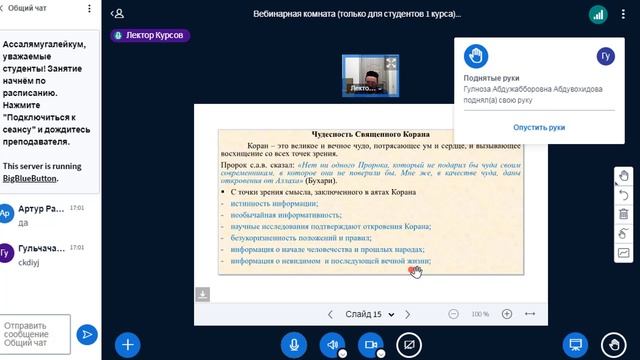Advance to the next slide
Image resolution: width=640 pixels, height=360 pixels.
(407, 314)
